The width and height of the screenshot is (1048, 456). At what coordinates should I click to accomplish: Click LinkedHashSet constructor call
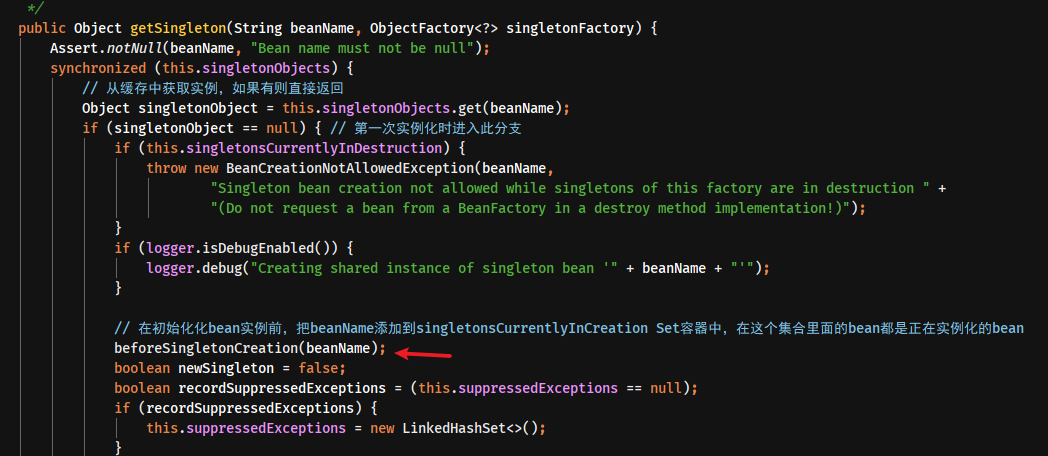(458, 429)
